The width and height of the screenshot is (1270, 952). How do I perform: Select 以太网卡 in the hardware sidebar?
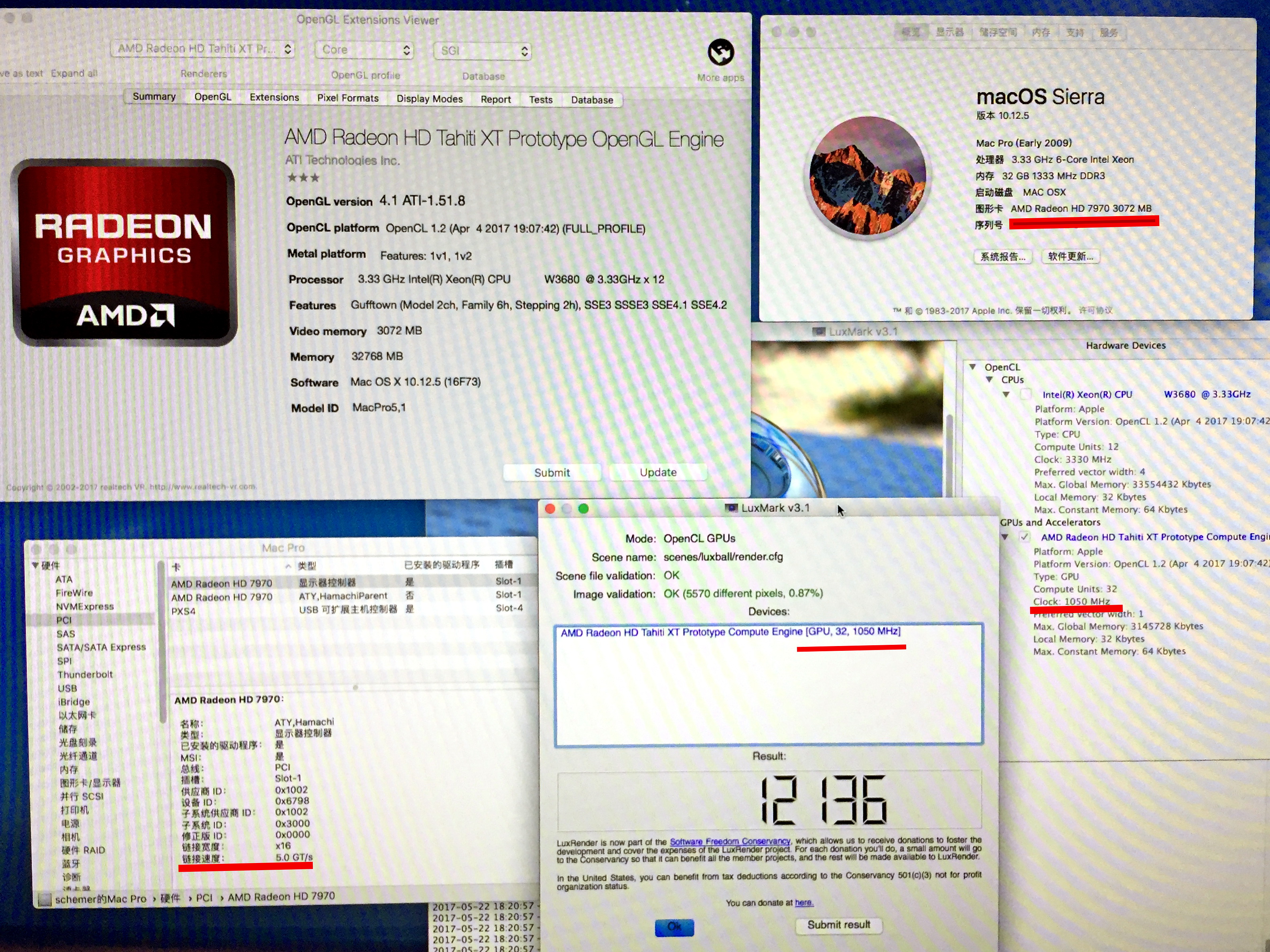click(x=77, y=715)
